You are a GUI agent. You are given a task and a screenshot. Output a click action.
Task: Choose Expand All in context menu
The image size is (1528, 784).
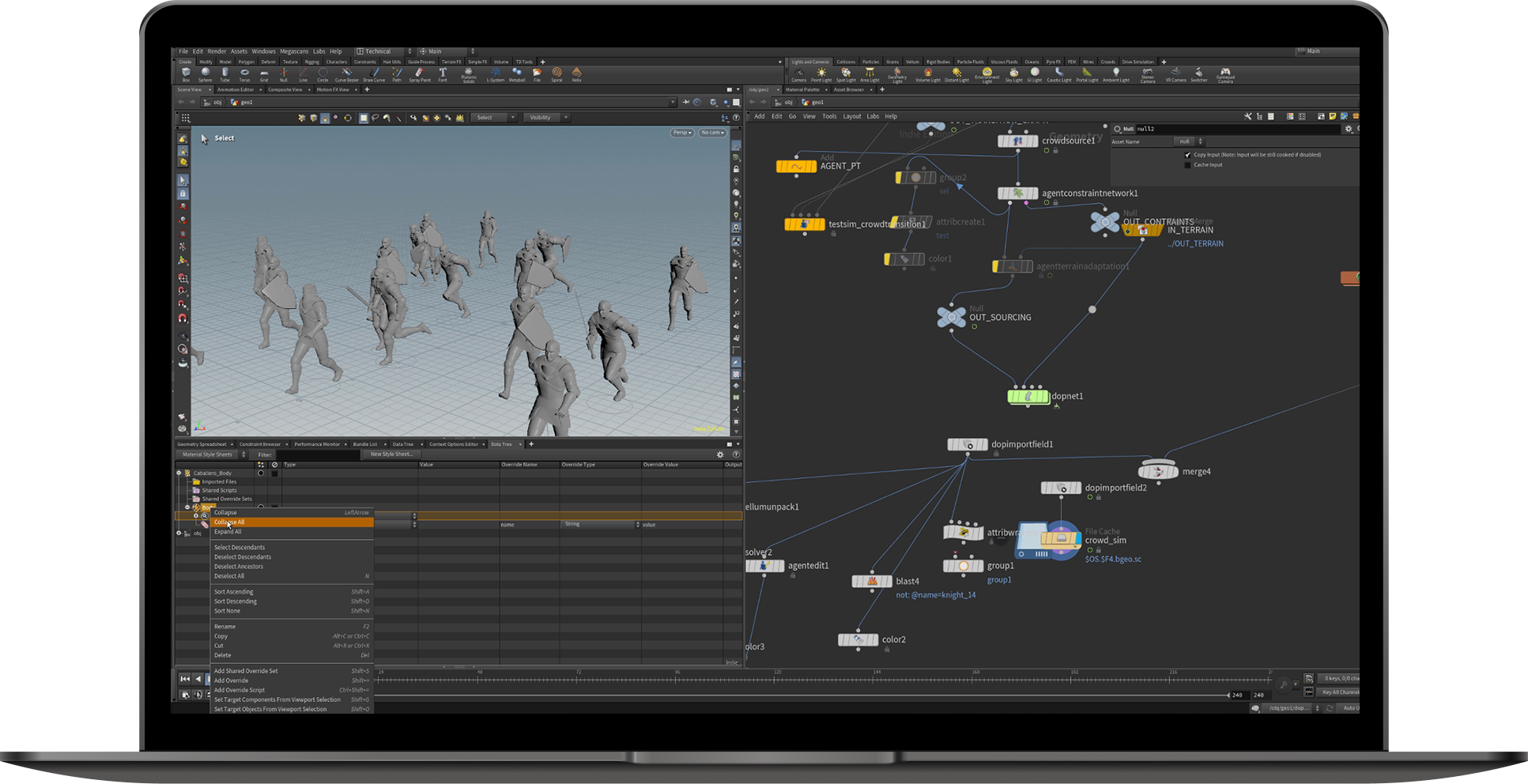228,532
